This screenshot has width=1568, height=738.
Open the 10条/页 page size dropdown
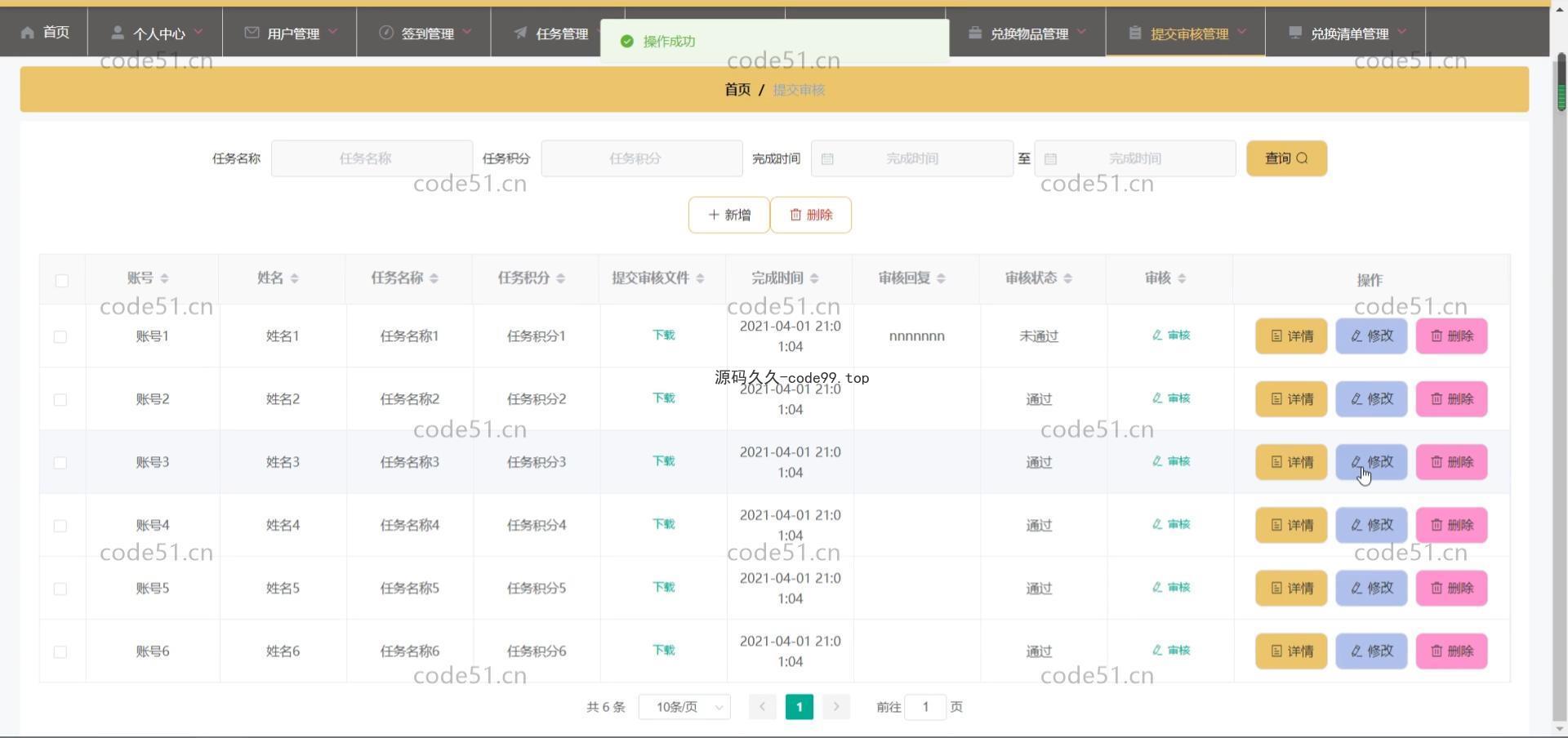[x=684, y=707]
